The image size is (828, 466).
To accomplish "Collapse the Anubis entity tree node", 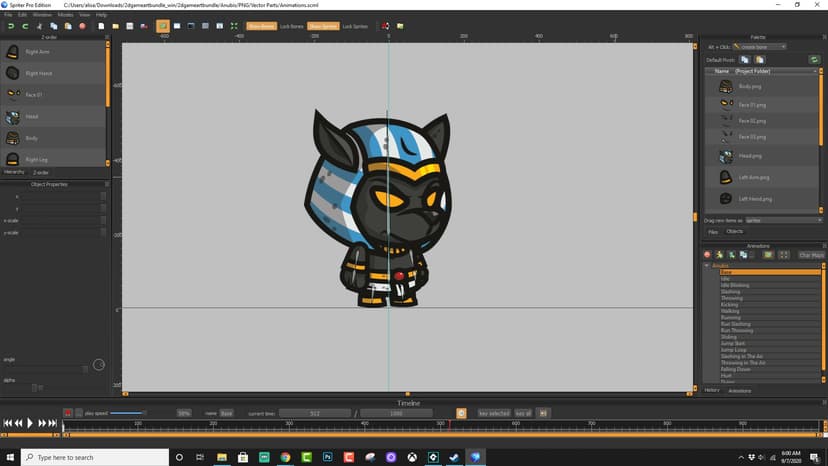I will (707, 266).
